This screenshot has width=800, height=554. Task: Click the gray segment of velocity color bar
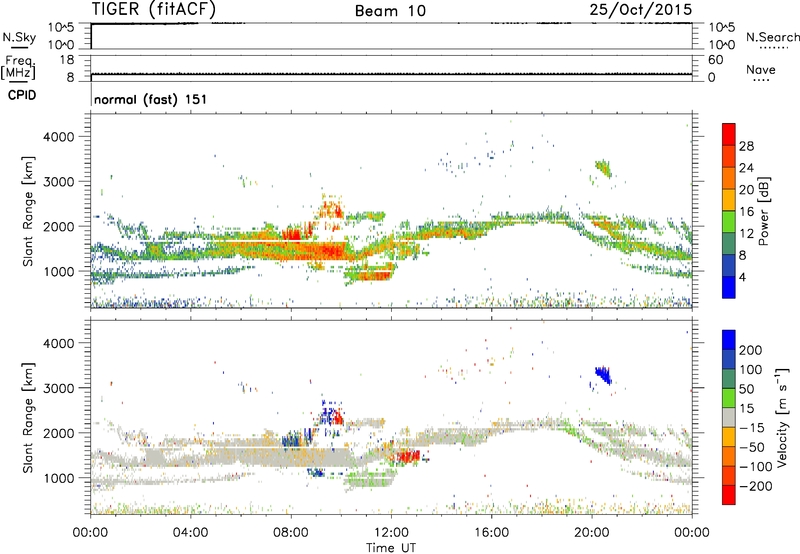729,417
